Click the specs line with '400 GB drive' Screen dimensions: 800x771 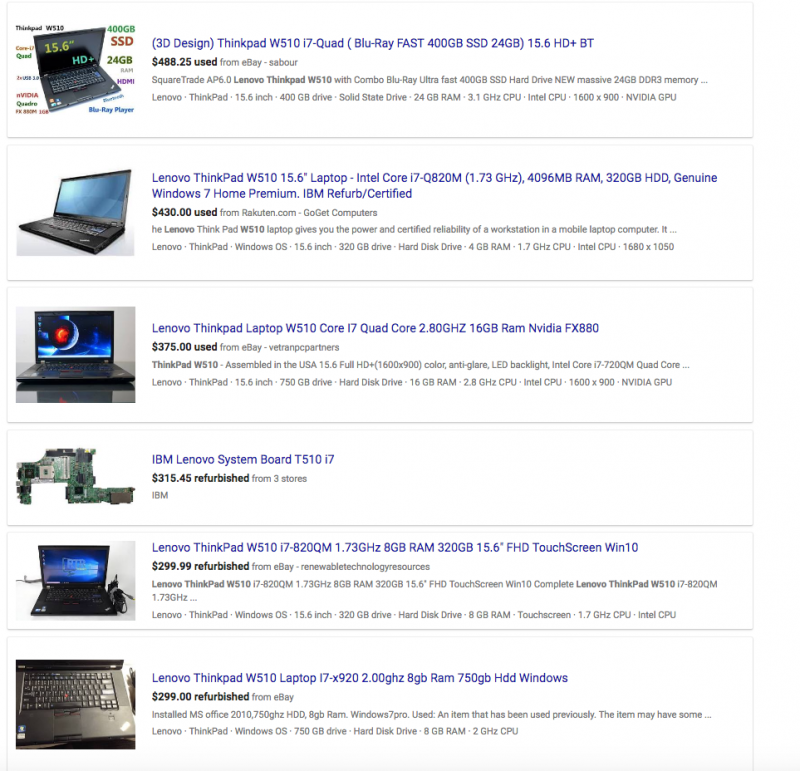414,97
